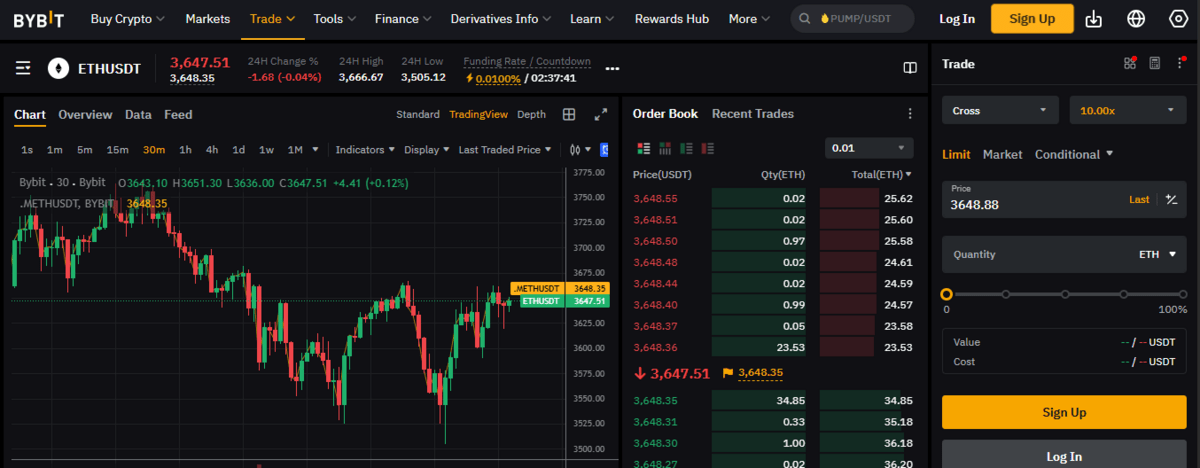Image resolution: width=1200 pixels, height=468 pixels.
Task: Switch to the Data tab
Action: click(x=138, y=115)
